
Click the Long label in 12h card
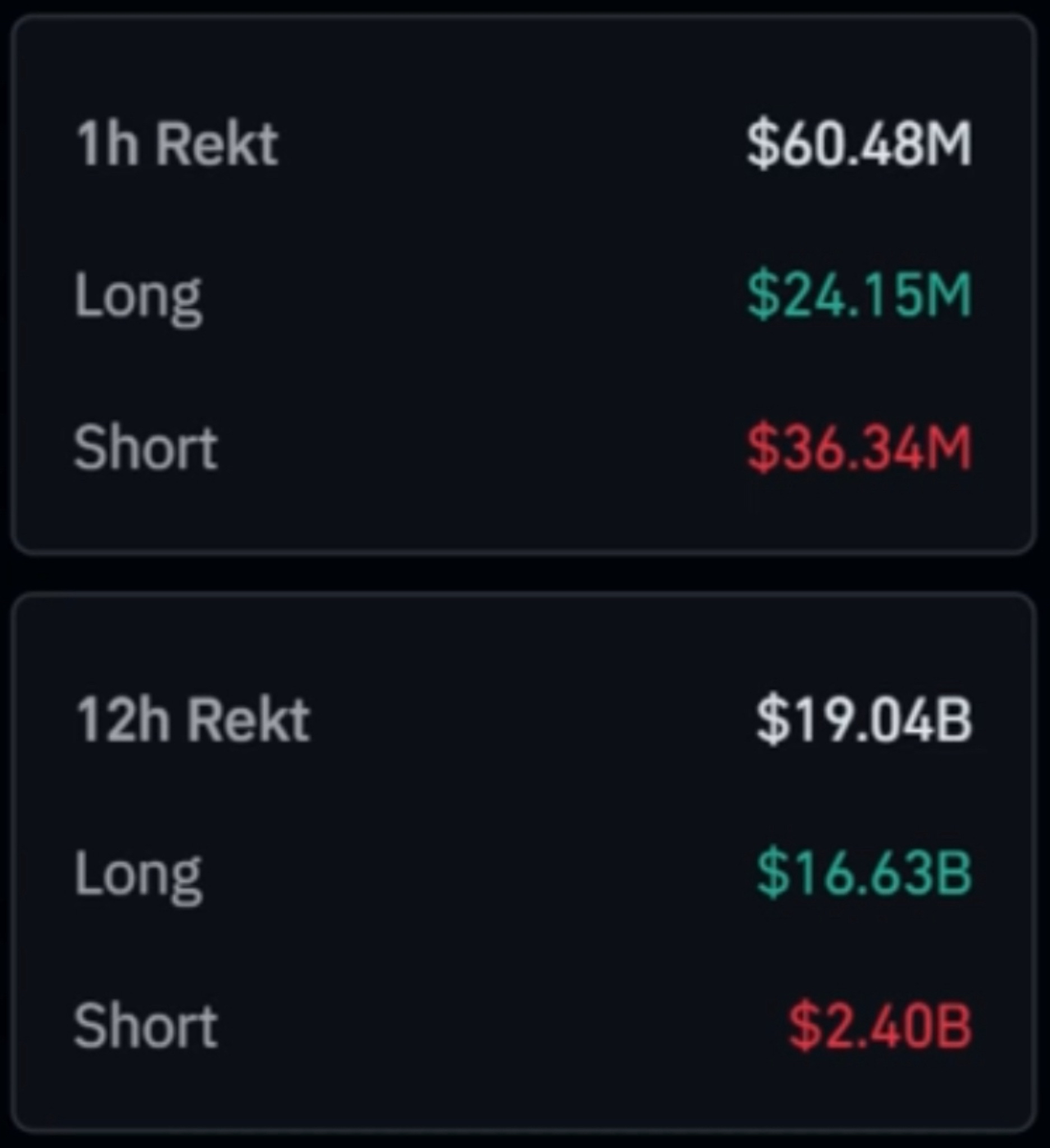138,874
